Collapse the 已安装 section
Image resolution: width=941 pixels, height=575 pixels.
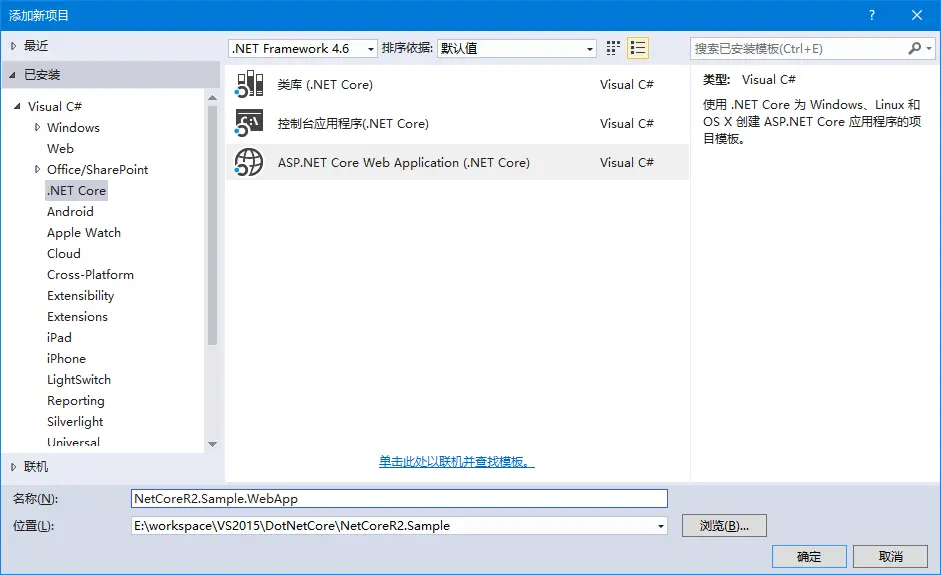click(x=13, y=75)
